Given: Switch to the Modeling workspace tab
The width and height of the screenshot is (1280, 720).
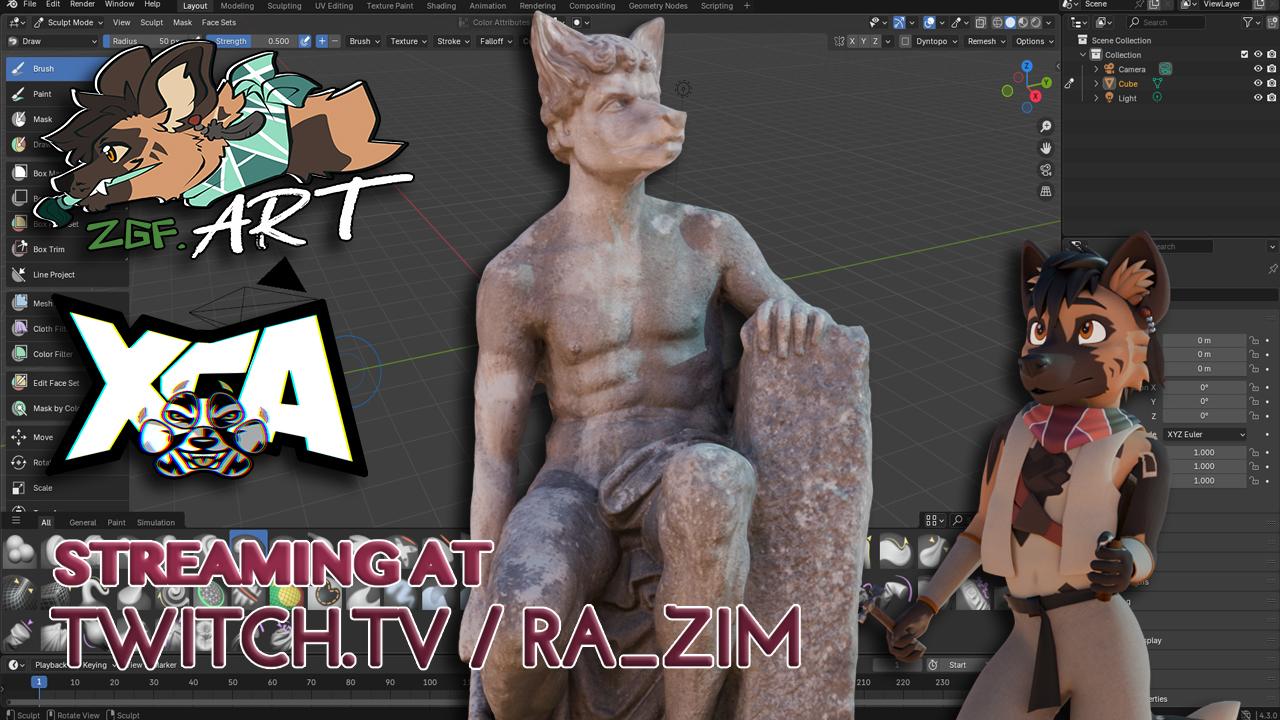Looking at the screenshot, I should tap(237, 5).
